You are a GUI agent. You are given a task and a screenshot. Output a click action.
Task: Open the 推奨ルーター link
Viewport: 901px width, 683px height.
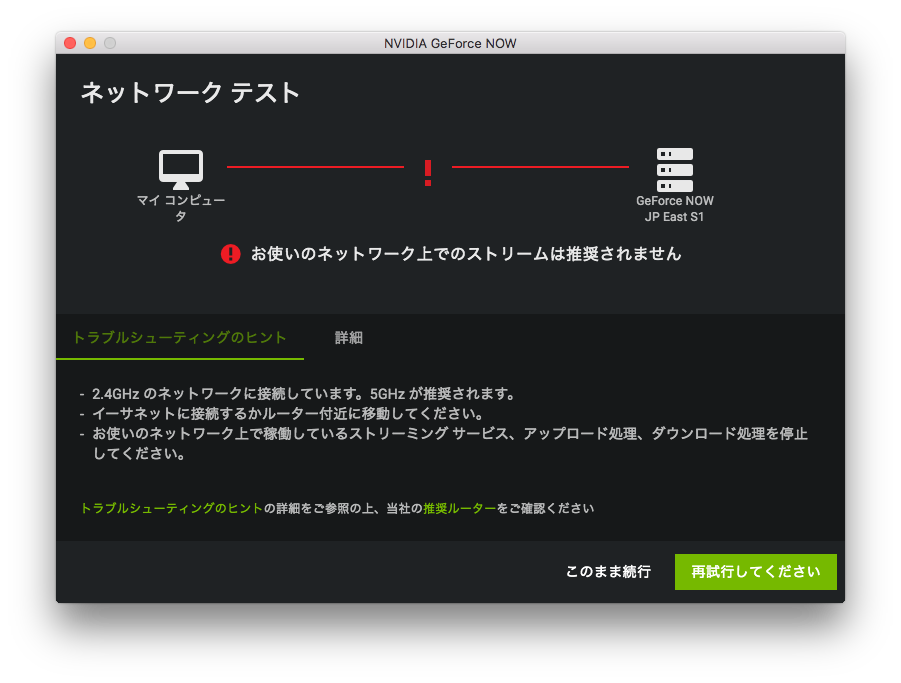tap(460, 508)
